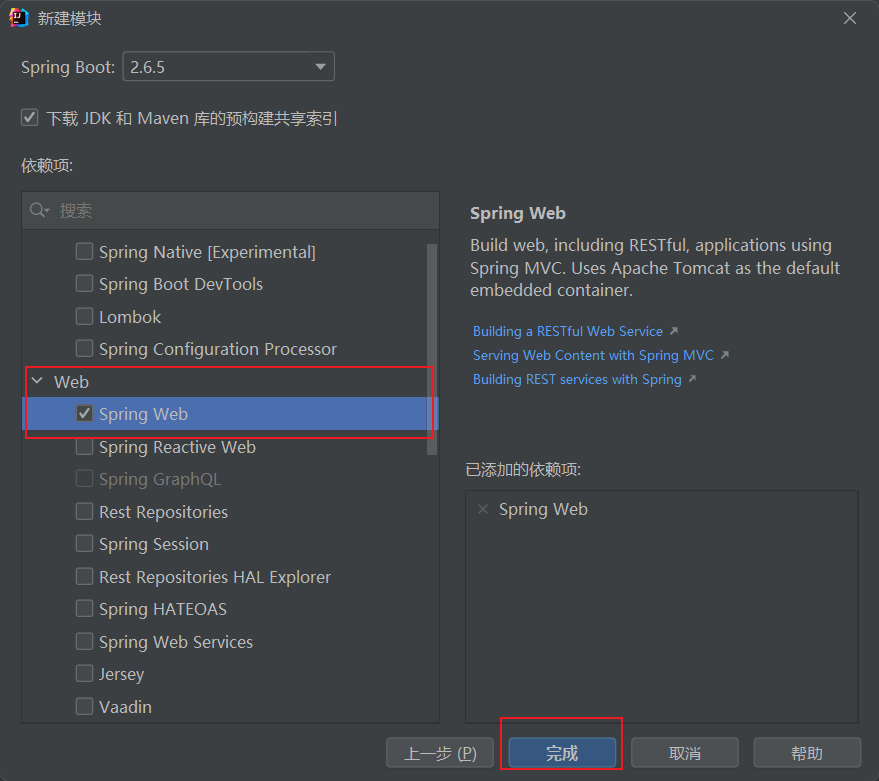The width and height of the screenshot is (879, 781).
Task: Remove Spring Web with the X icon
Action: click(483, 509)
